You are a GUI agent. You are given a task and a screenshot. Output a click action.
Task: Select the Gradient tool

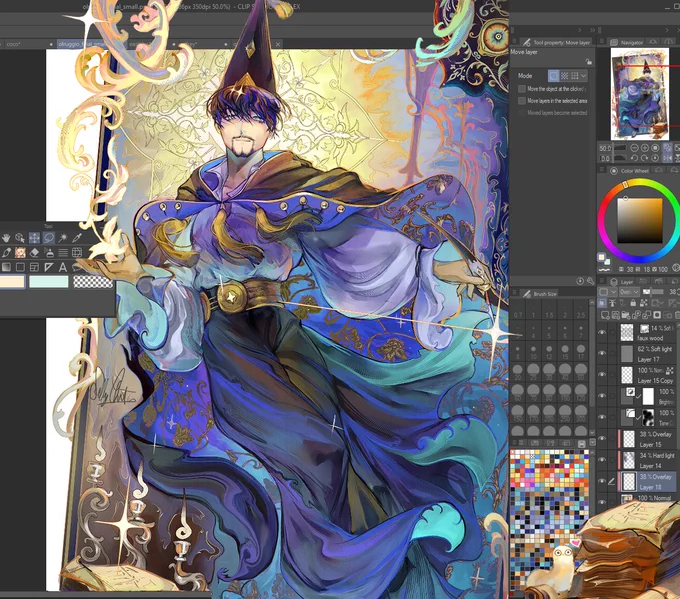click(x=6, y=267)
